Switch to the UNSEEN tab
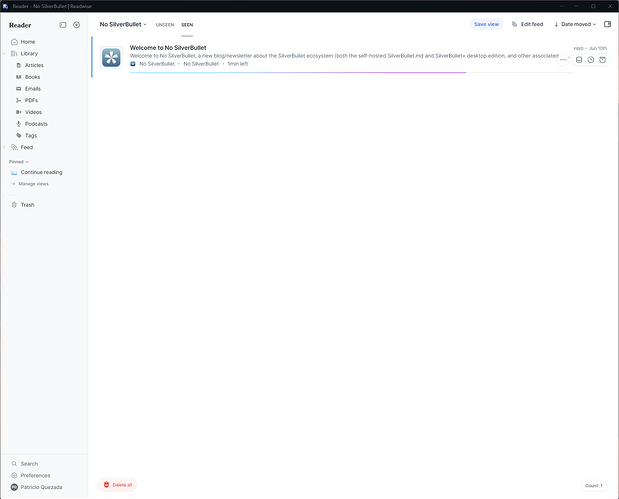Viewport: 619px width, 499px height. 165,25
